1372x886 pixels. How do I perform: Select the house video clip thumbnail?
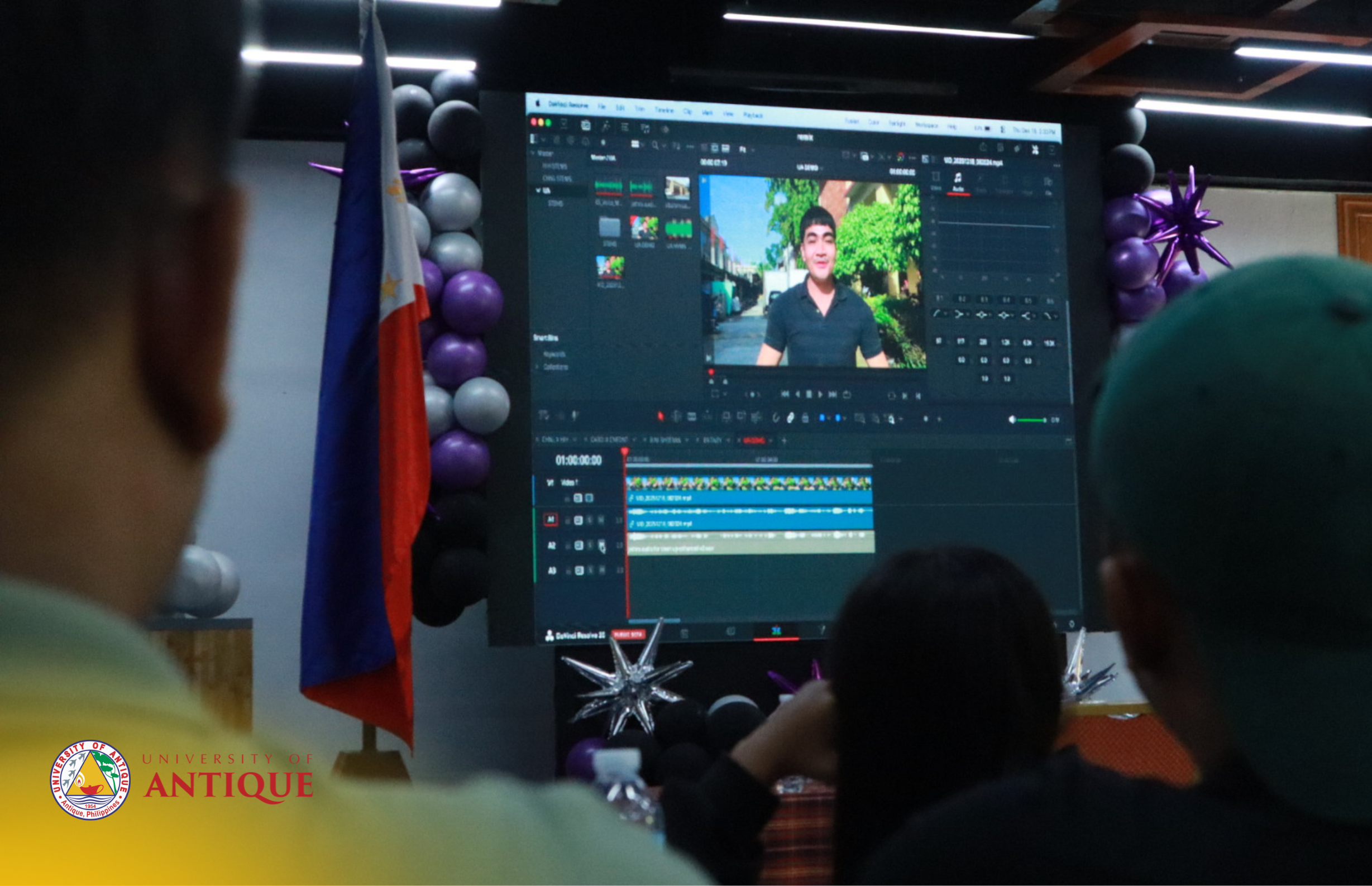pos(677,189)
